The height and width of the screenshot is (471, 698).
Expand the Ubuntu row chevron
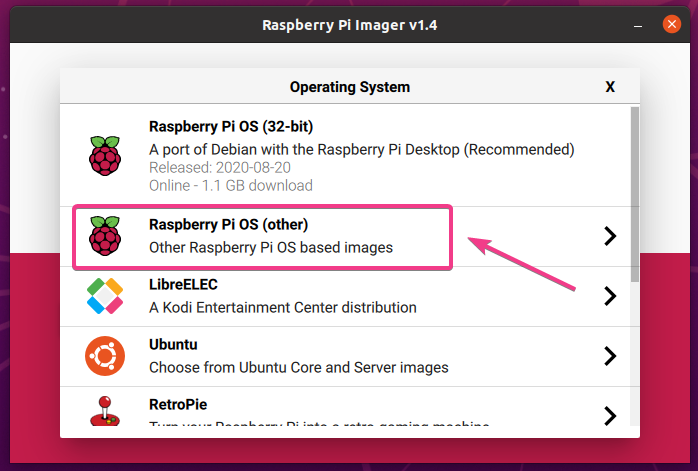point(610,356)
